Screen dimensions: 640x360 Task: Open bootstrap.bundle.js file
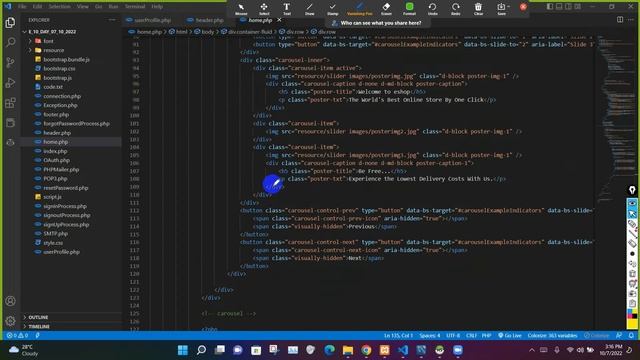[66, 59]
